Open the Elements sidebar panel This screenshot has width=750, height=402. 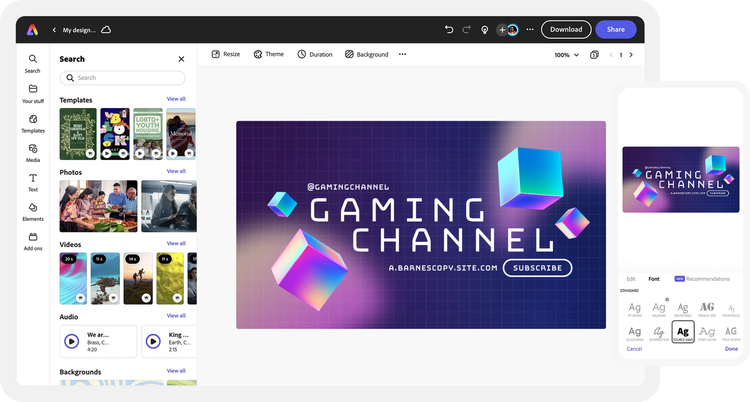(x=33, y=211)
